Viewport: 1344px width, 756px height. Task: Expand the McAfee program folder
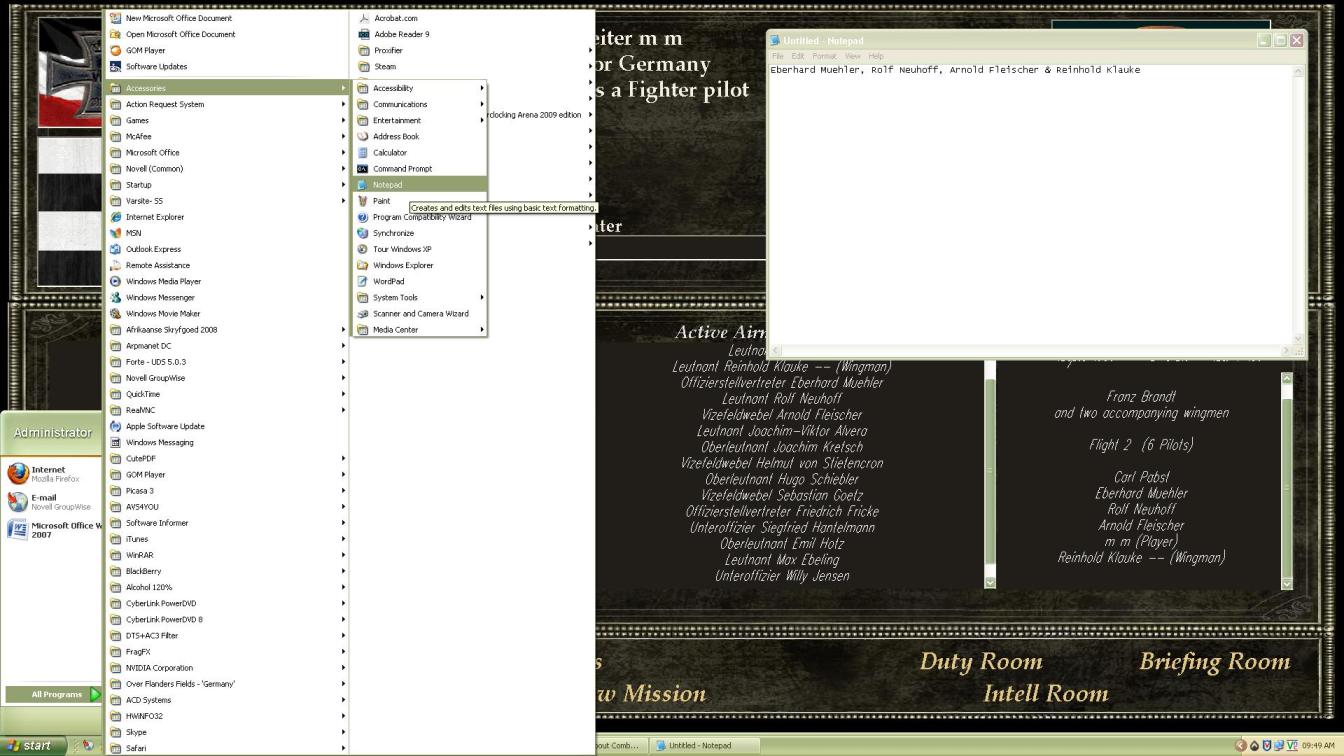(228, 136)
